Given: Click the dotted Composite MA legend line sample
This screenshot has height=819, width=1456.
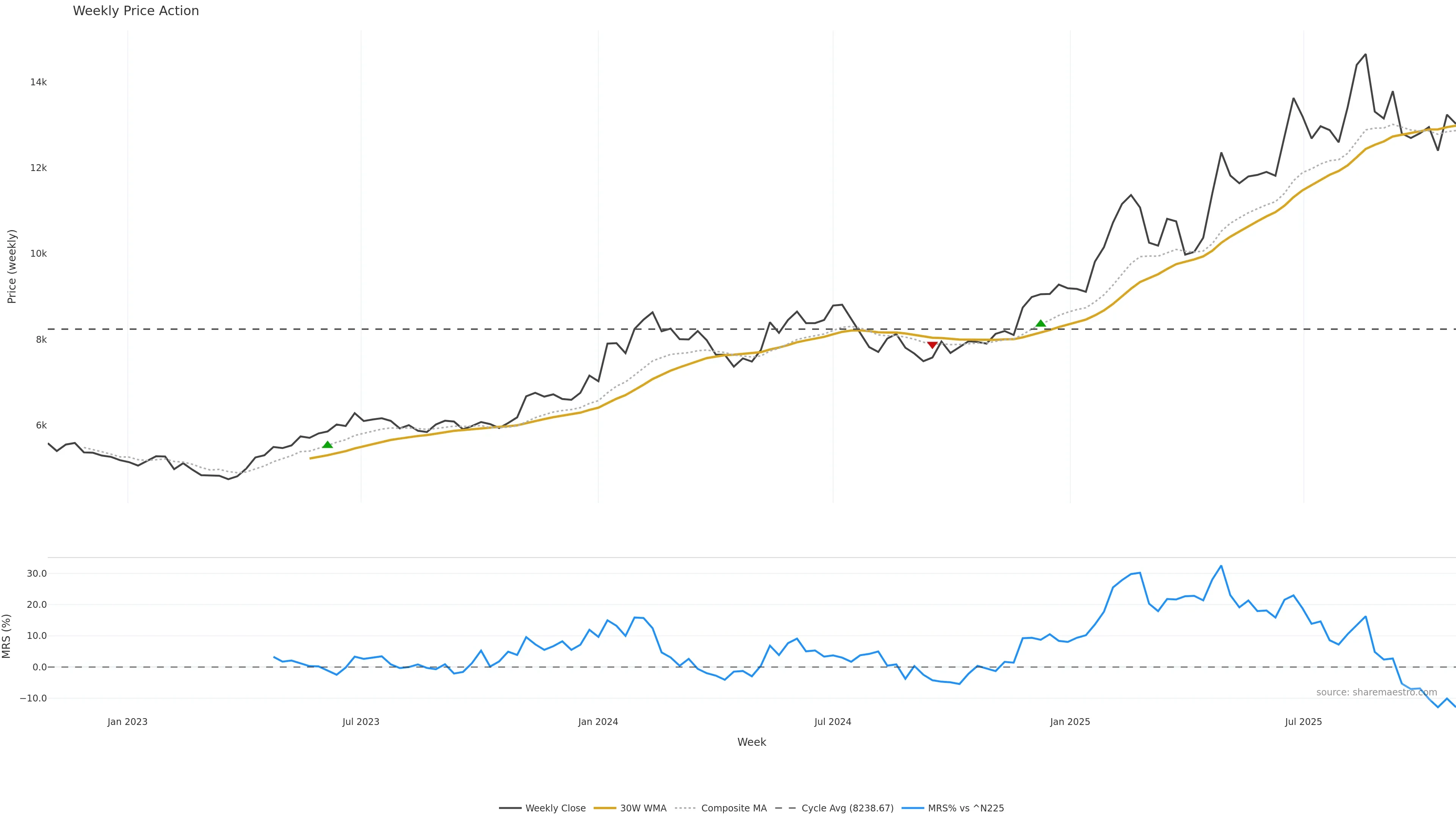Looking at the screenshot, I should (686, 808).
